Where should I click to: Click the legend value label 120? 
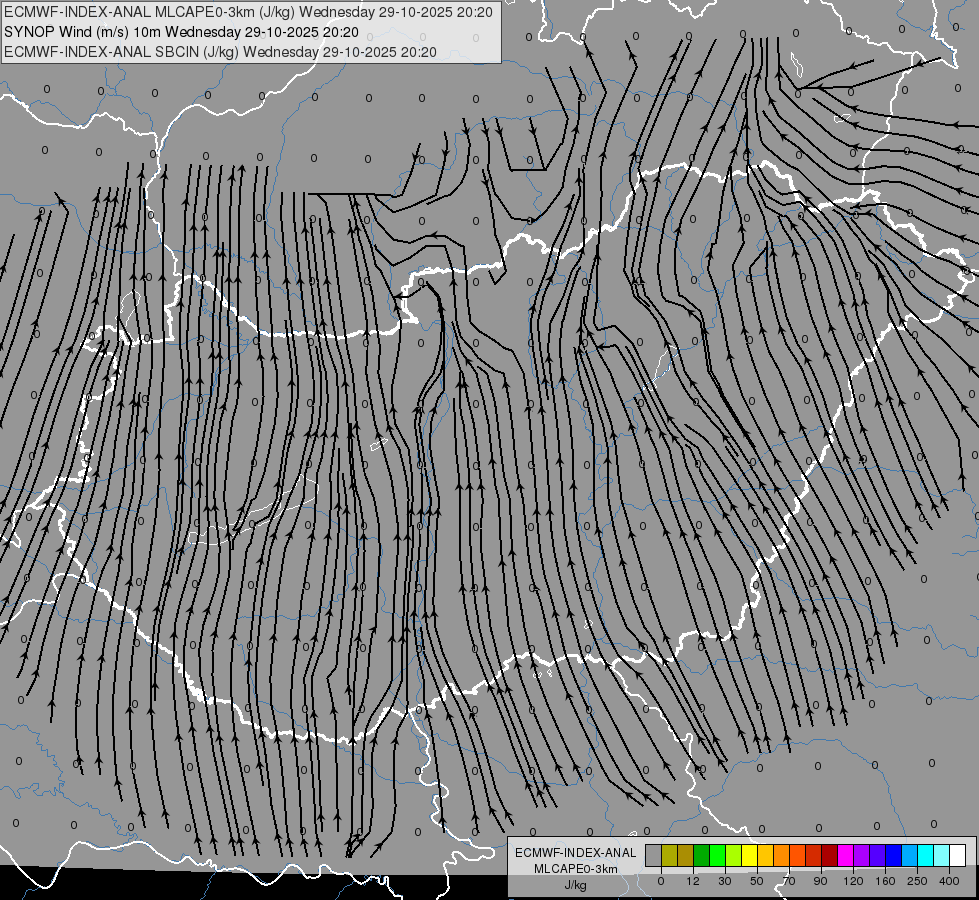(853, 881)
